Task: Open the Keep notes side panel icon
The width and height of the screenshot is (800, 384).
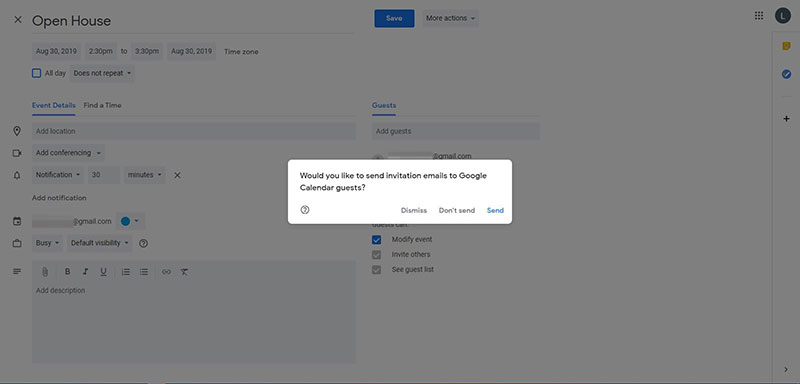Action: coord(786,46)
